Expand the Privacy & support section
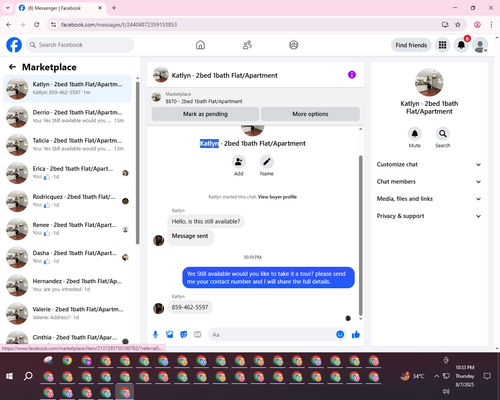The image size is (500, 400). tap(429, 216)
